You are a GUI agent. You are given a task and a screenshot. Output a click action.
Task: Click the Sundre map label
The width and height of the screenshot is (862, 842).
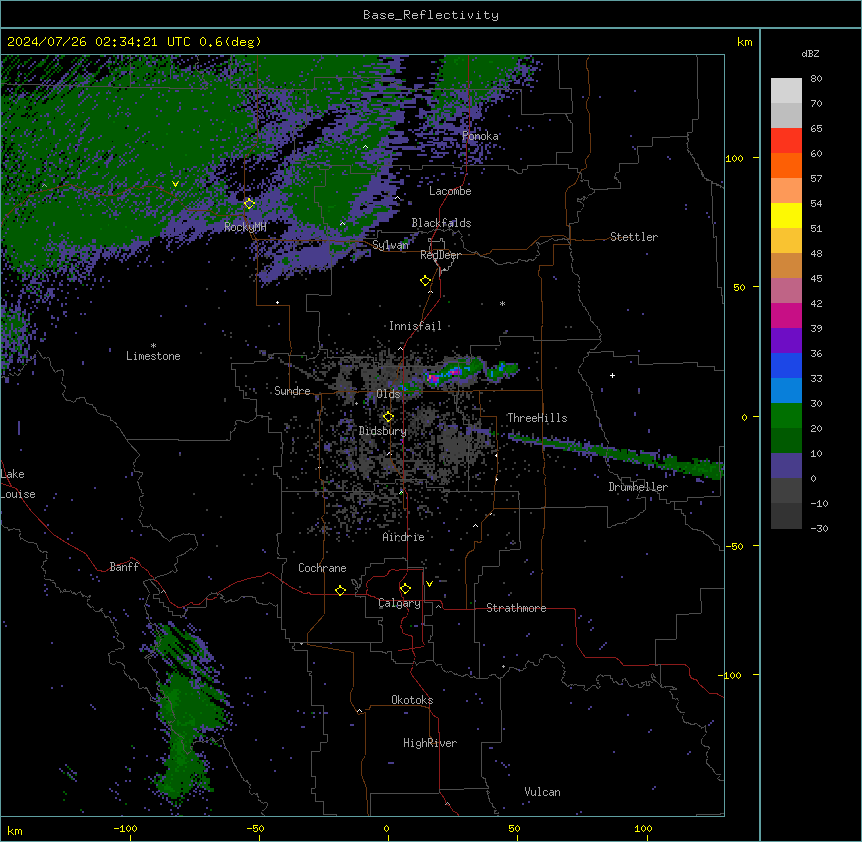(x=292, y=391)
